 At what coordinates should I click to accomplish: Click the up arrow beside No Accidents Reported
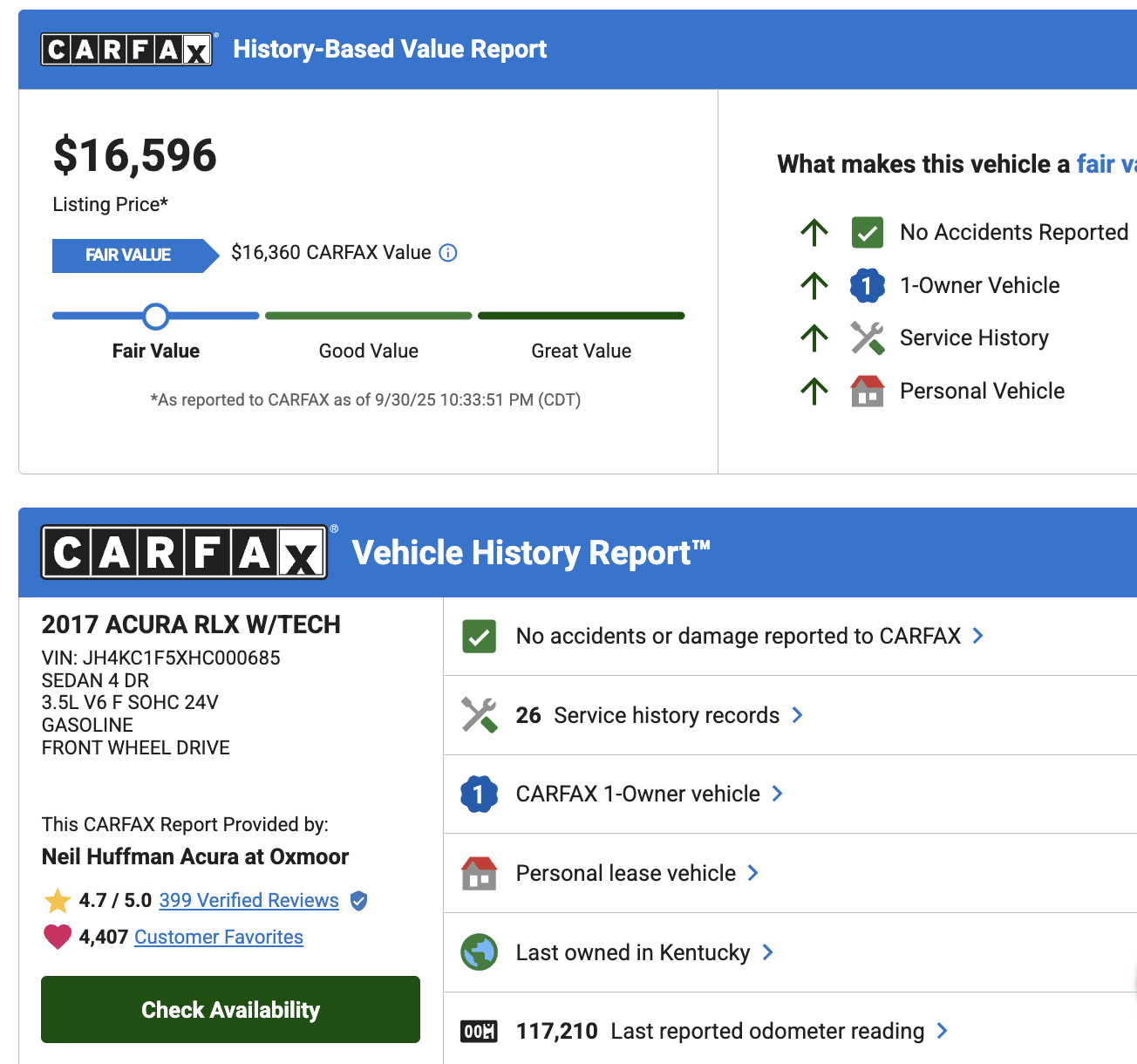click(x=814, y=233)
